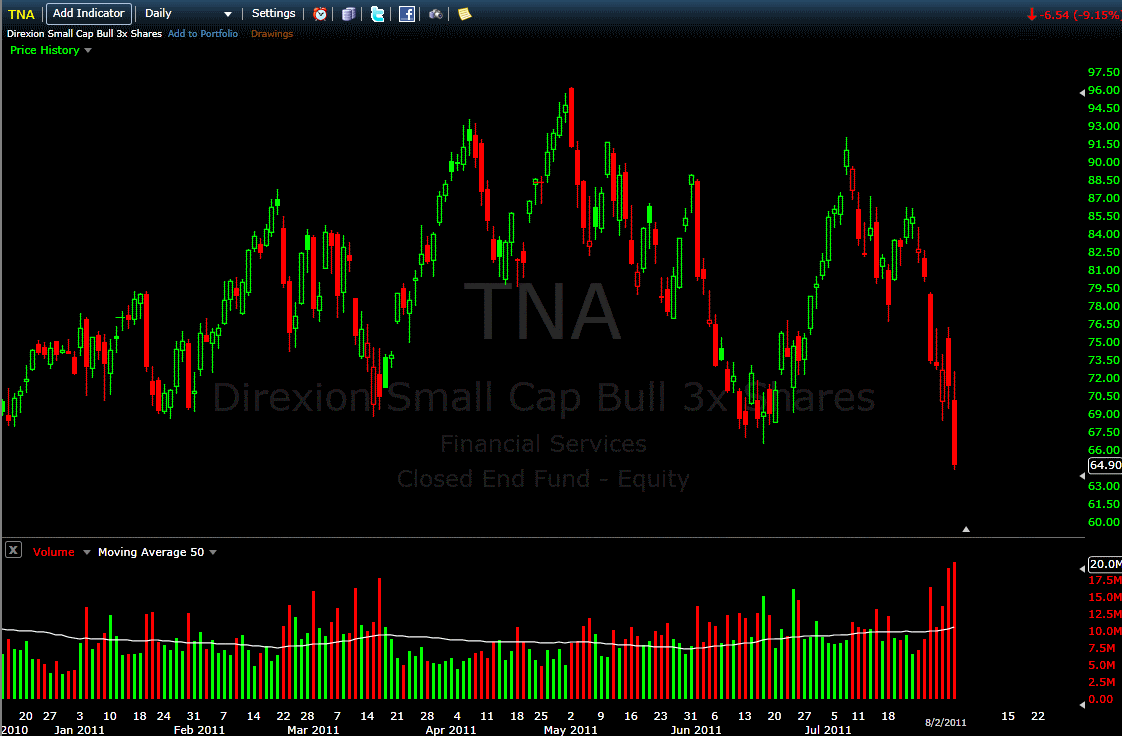Click the Feb 2011 date axis label
Image resolution: width=1122 pixels, height=736 pixels.
pyautogui.click(x=199, y=730)
